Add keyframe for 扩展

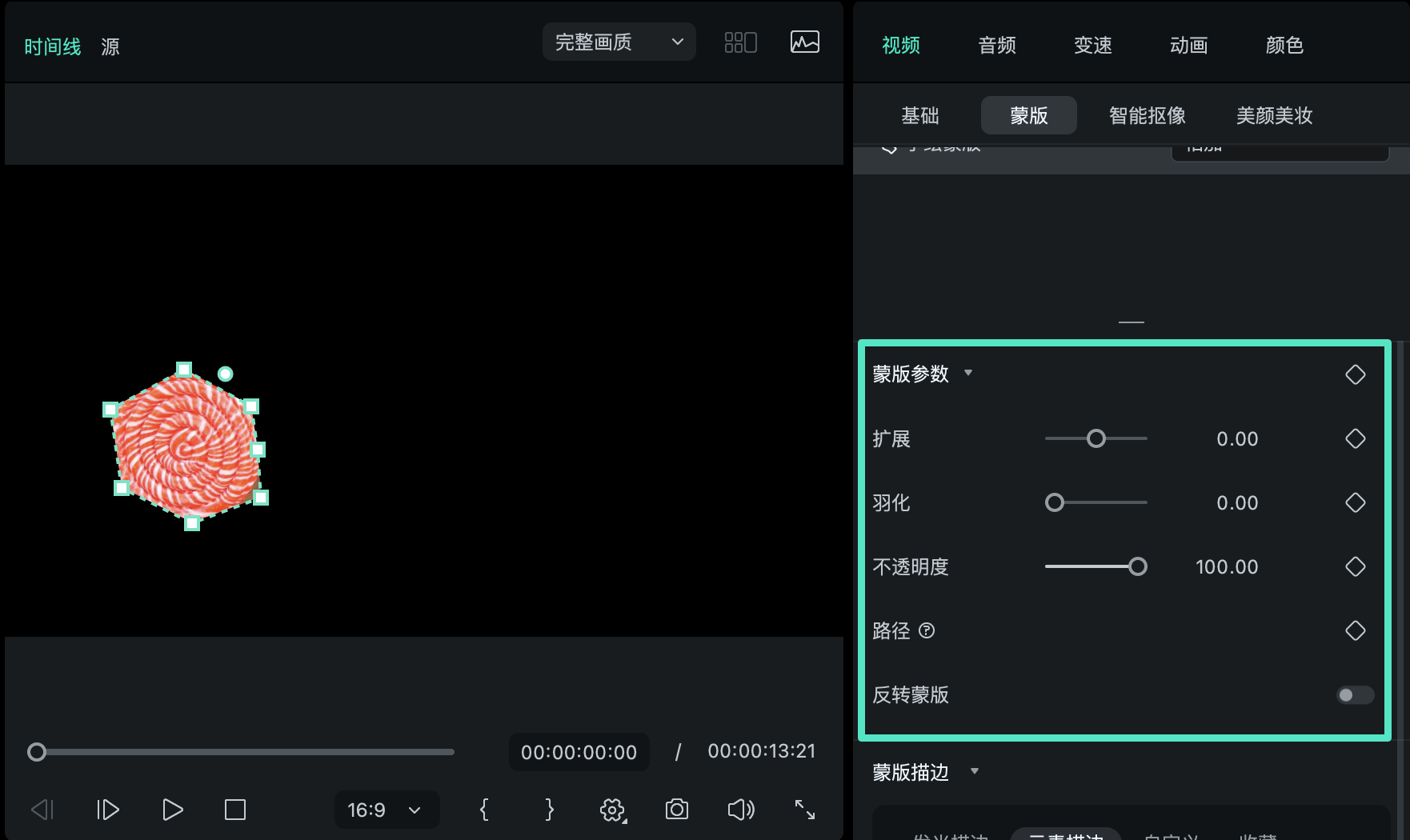1356,438
